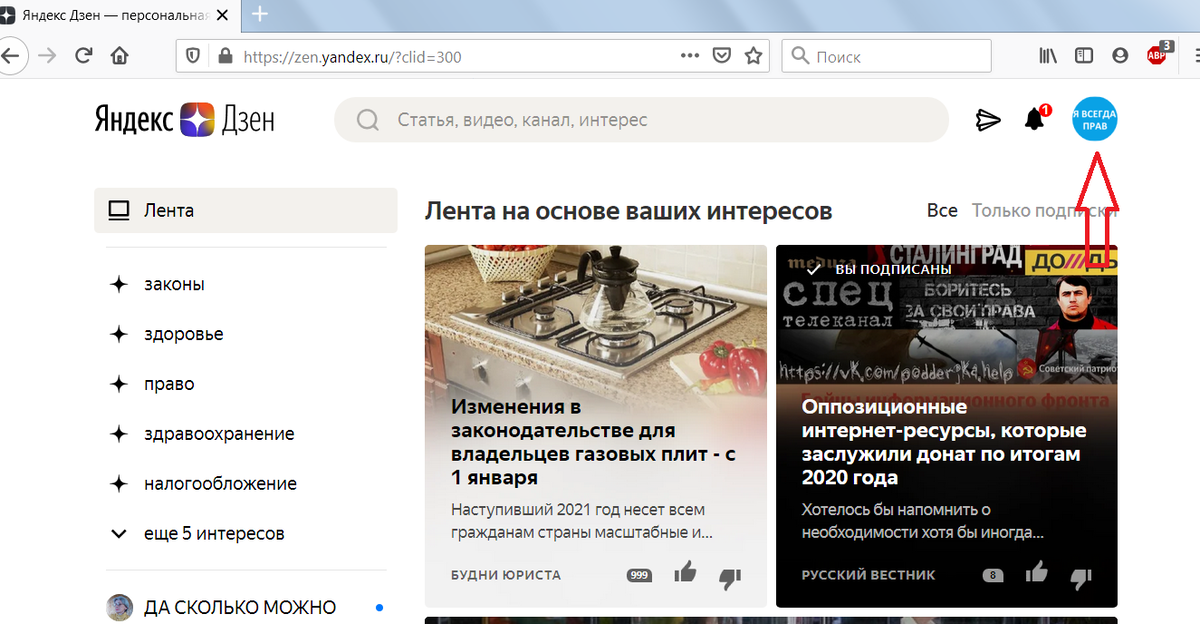Bookmark this page with star icon
The height and width of the screenshot is (624, 1200).
pos(753,56)
